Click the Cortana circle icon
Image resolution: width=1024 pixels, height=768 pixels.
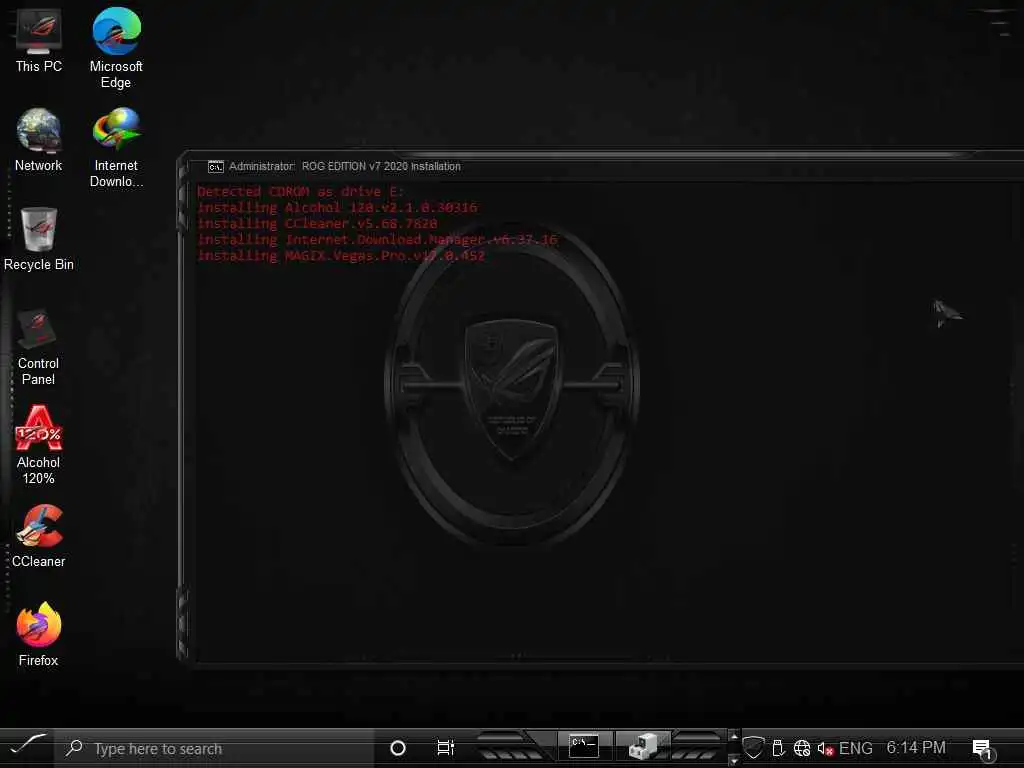tap(398, 748)
